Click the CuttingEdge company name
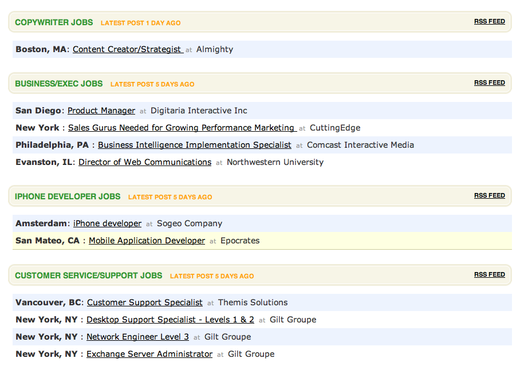Image resolution: width=520 pixels, height=370 pixels. [x=335, y=128]
